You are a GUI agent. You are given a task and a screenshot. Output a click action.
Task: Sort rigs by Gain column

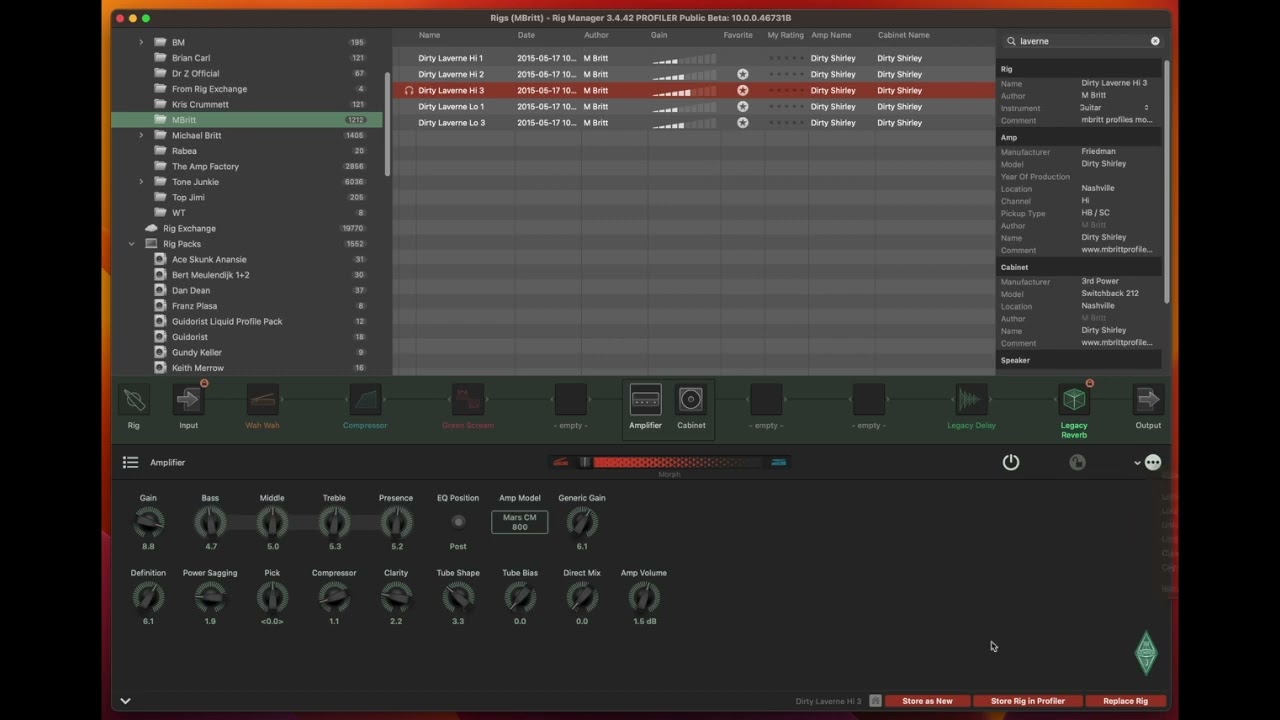659,35
